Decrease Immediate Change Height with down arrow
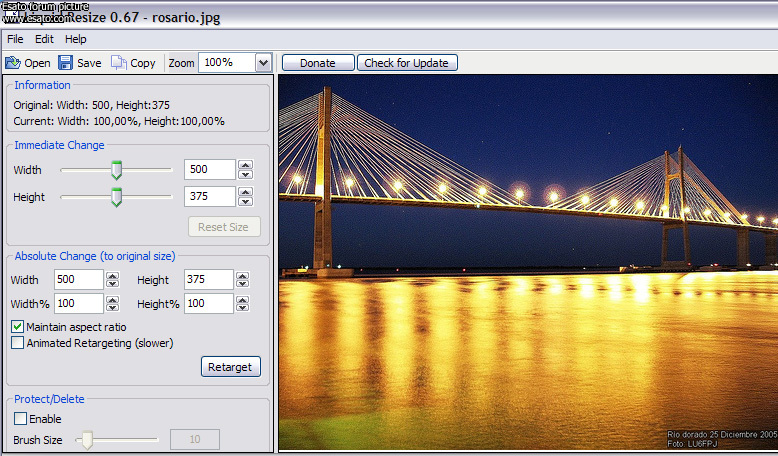Screen dimensions: 778x456 click(x=245, y=202)
